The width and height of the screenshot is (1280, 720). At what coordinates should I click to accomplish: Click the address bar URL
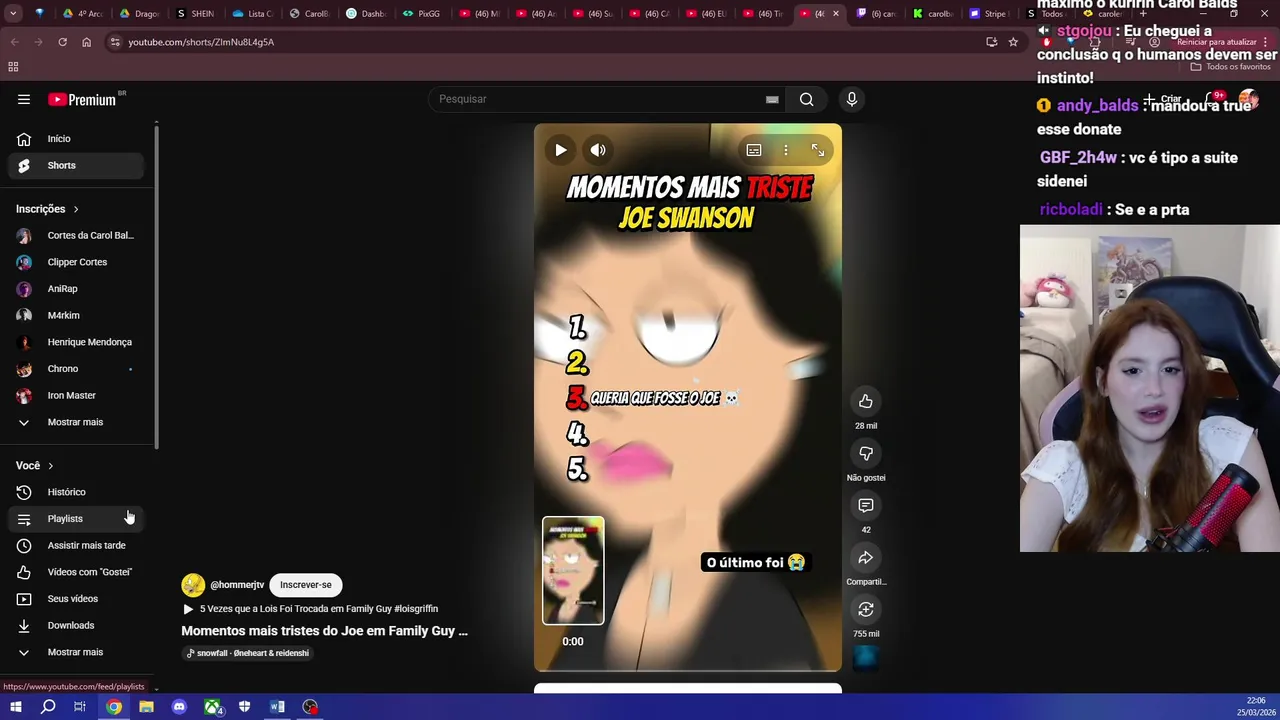(x=201, y=42)
